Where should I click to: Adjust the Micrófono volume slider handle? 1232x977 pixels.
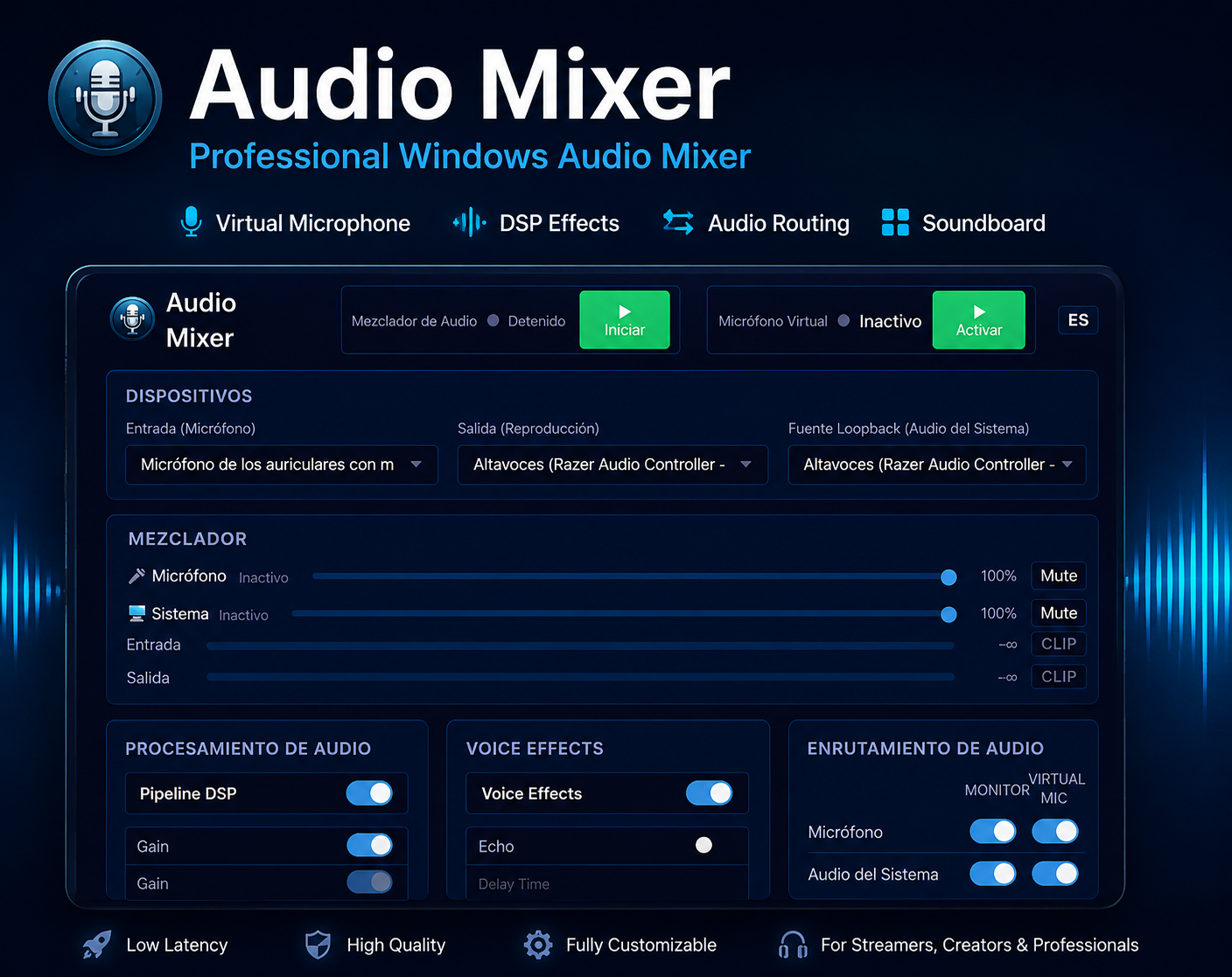click(948, 577)
